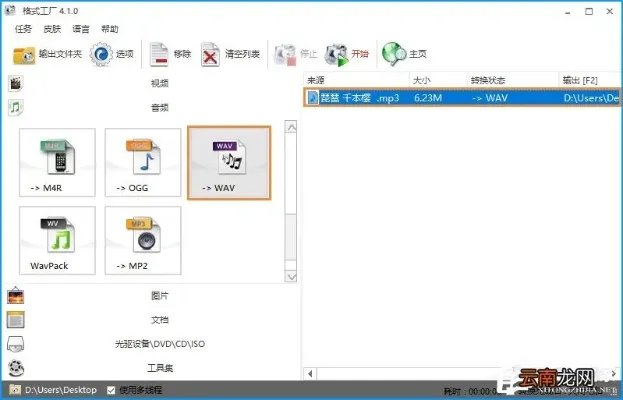Click the document icon beside 文档
Image resolution: width=623 pixels, height=400 pixels.
point(15,320)
